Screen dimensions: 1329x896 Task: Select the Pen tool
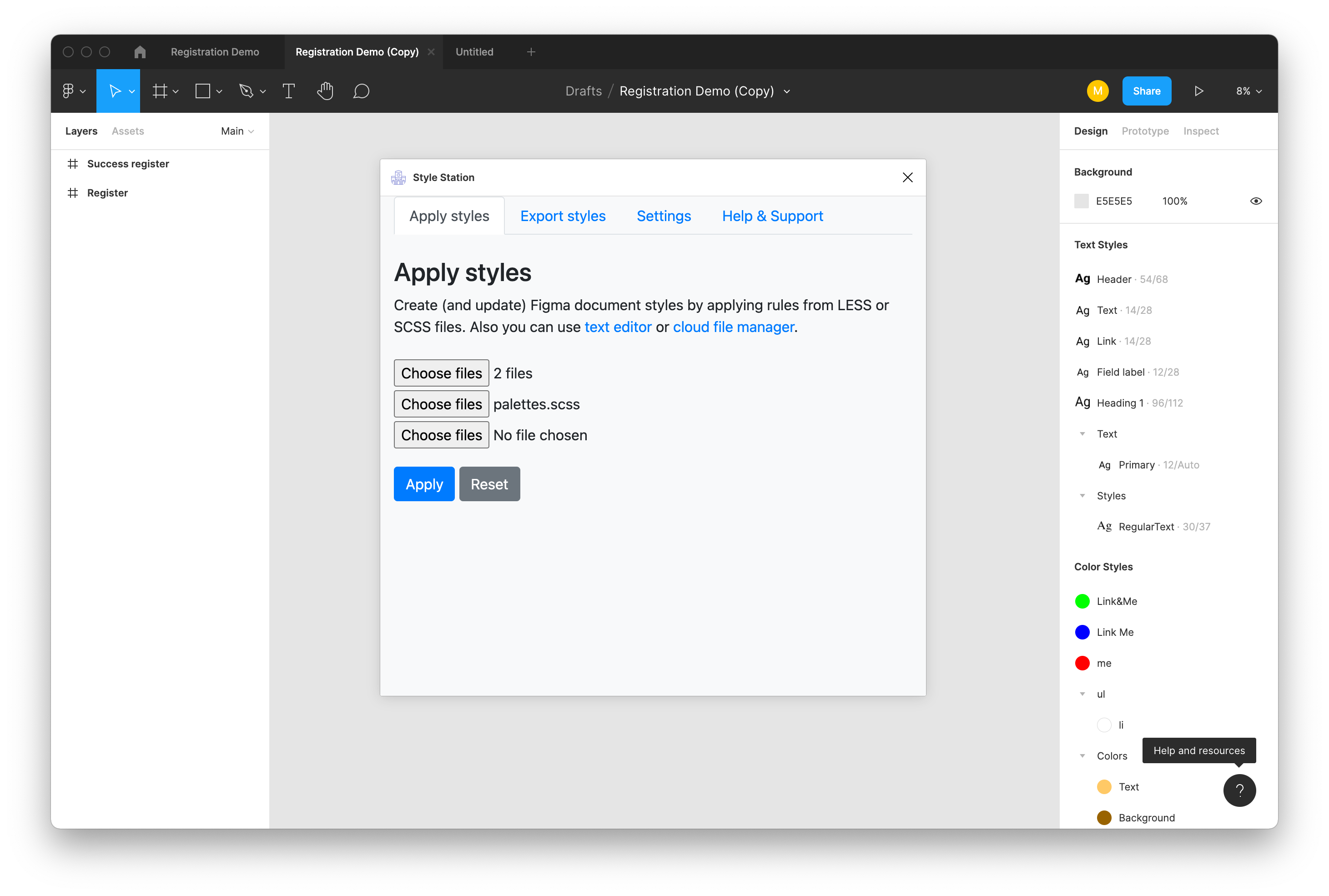[x=246, y=91]
